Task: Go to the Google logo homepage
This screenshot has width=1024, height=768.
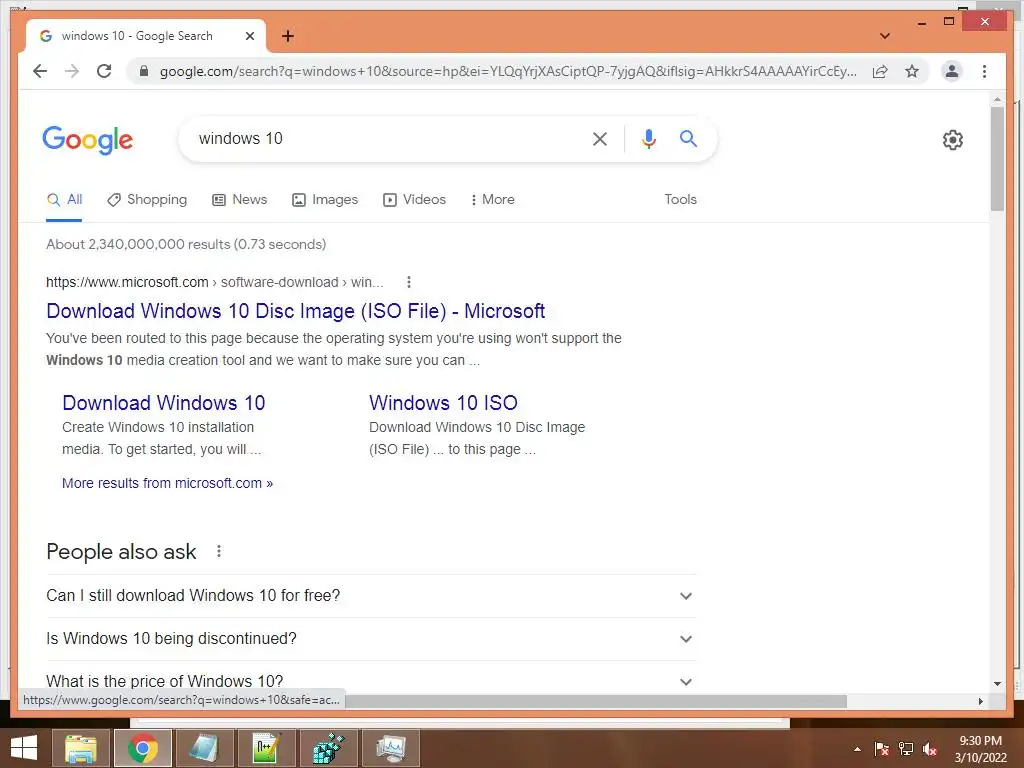Action: (88, 140)
